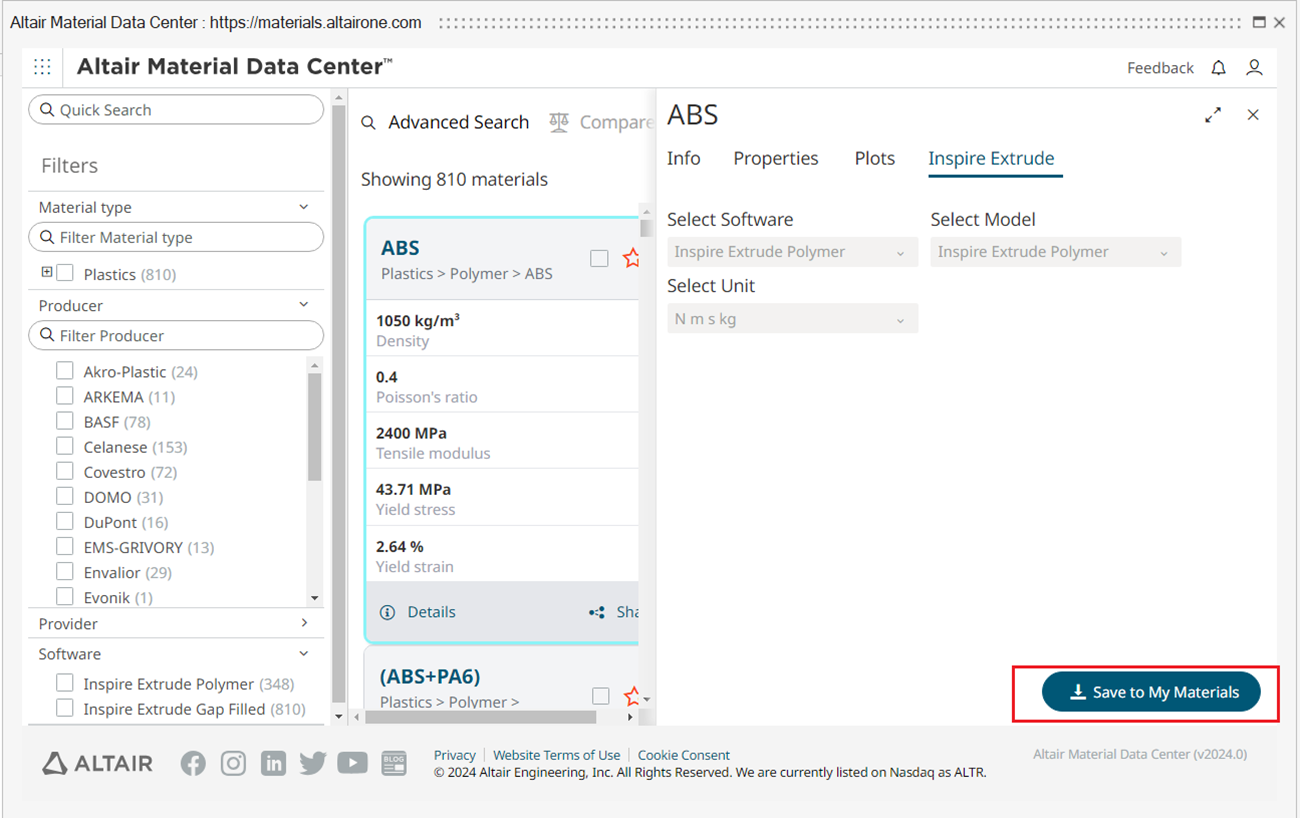Expand the ABS detail panel to fullscreen

pyautogui.click(x=1213, y=115)
